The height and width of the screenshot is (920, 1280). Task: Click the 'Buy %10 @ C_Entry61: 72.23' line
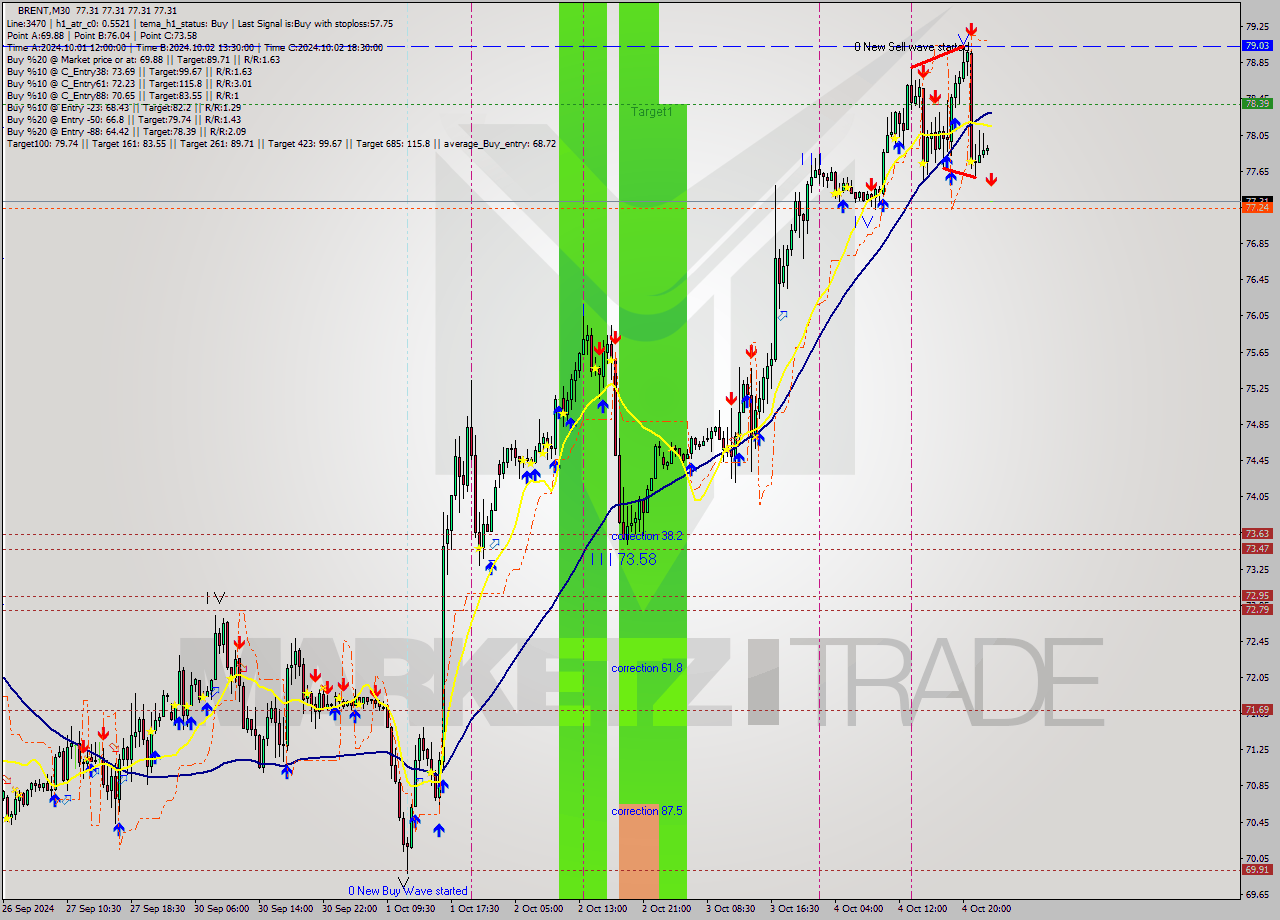pos(129,83)
